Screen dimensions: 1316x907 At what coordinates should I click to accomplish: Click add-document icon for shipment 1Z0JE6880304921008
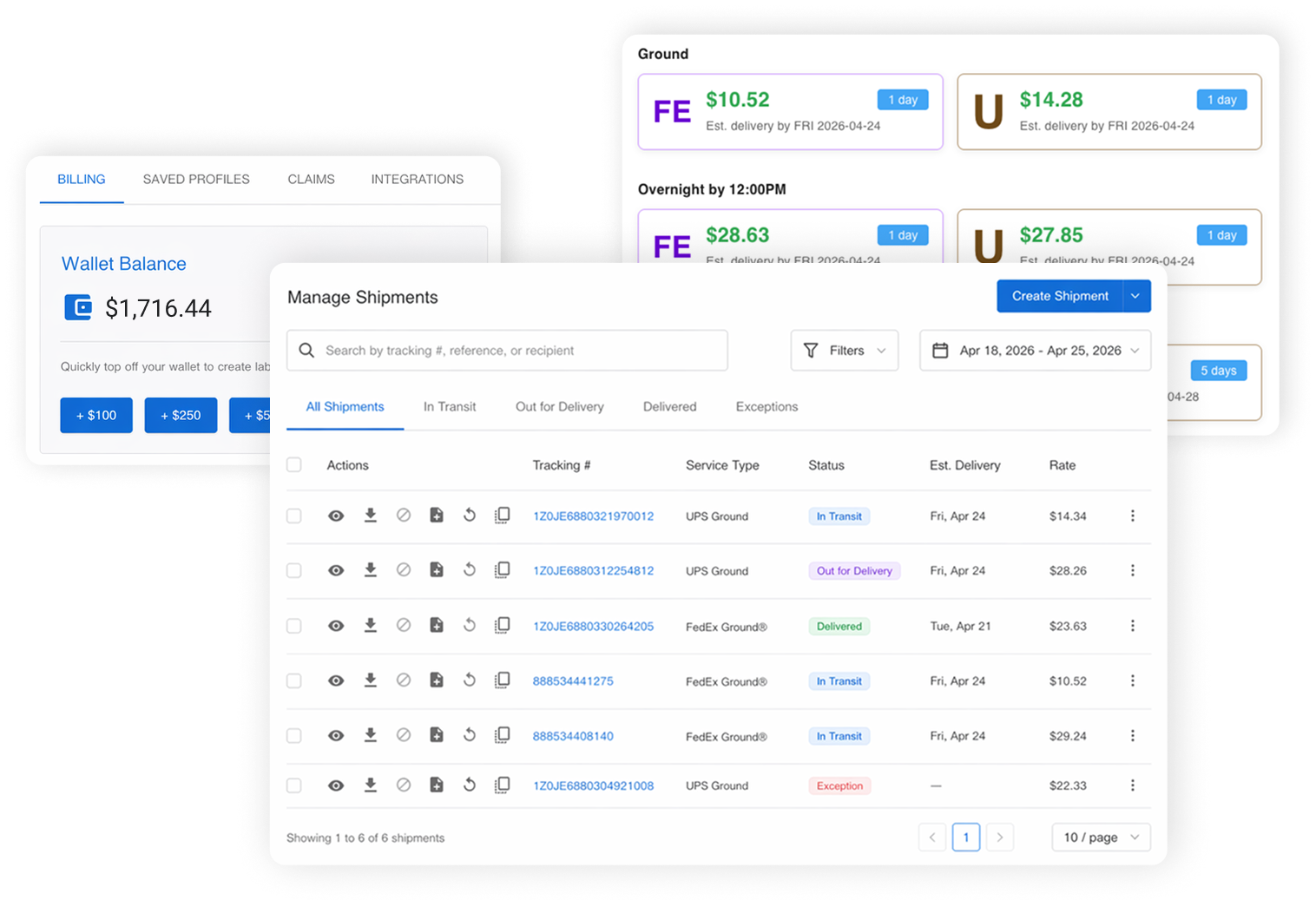pos(437,785)
